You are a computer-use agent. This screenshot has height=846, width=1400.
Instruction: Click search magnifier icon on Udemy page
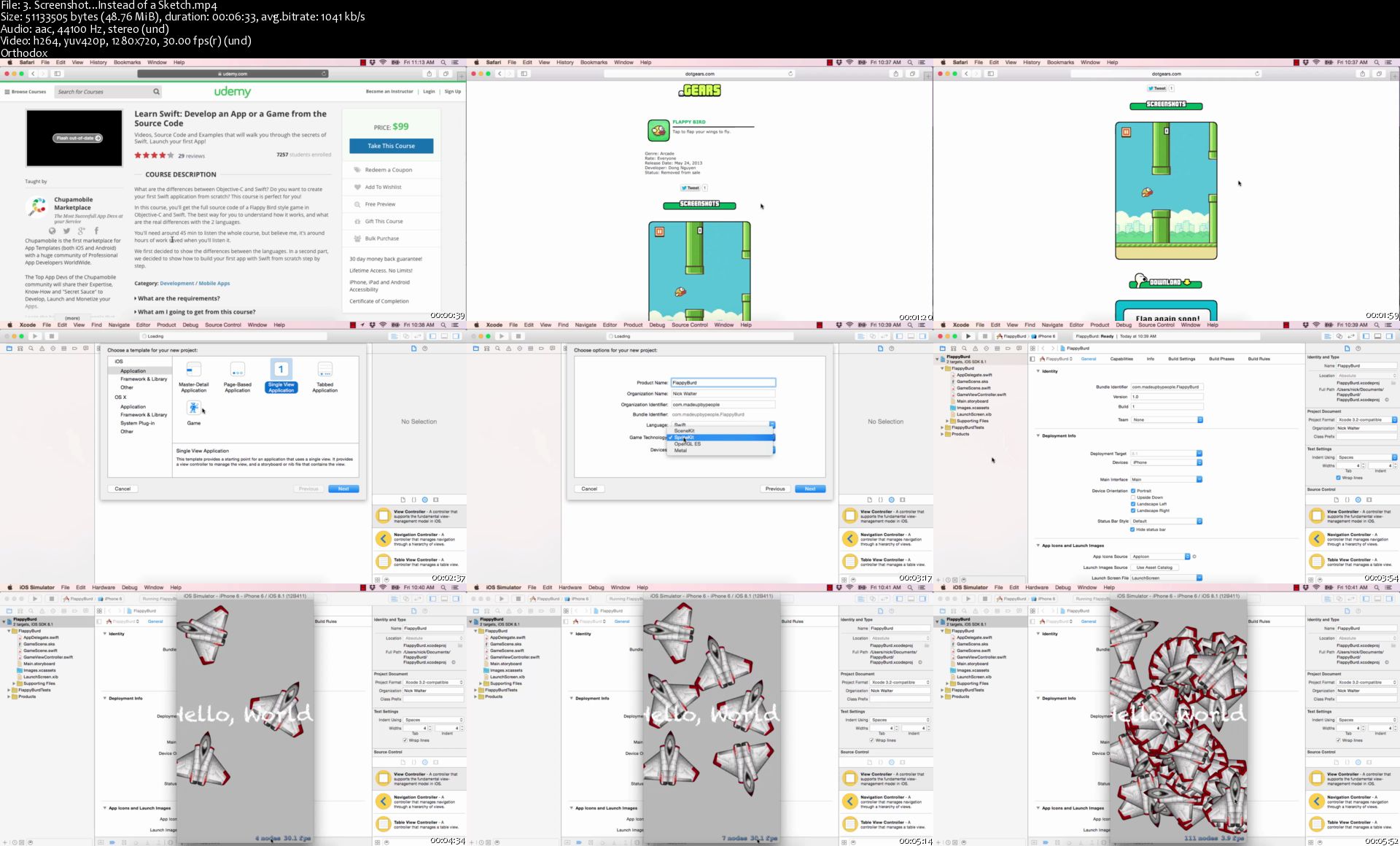155,92
